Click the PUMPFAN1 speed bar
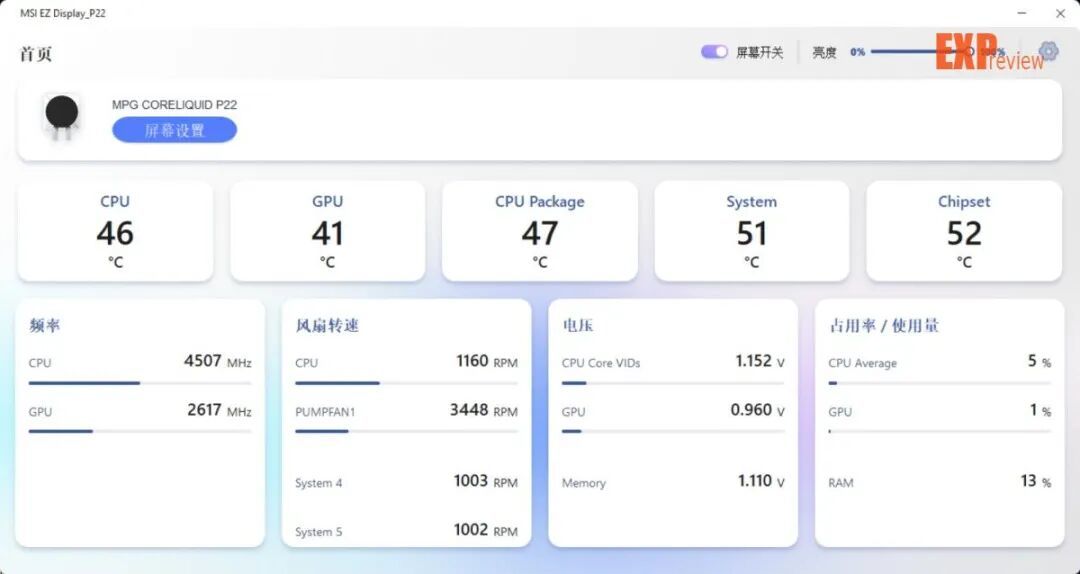The image size is (1080, 574). point(406,431)
